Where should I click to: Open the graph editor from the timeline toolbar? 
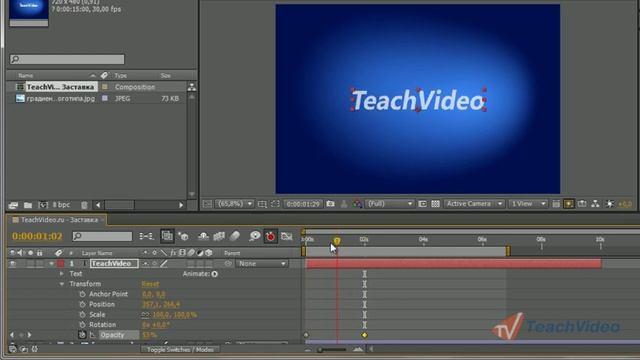click(287, 236)
